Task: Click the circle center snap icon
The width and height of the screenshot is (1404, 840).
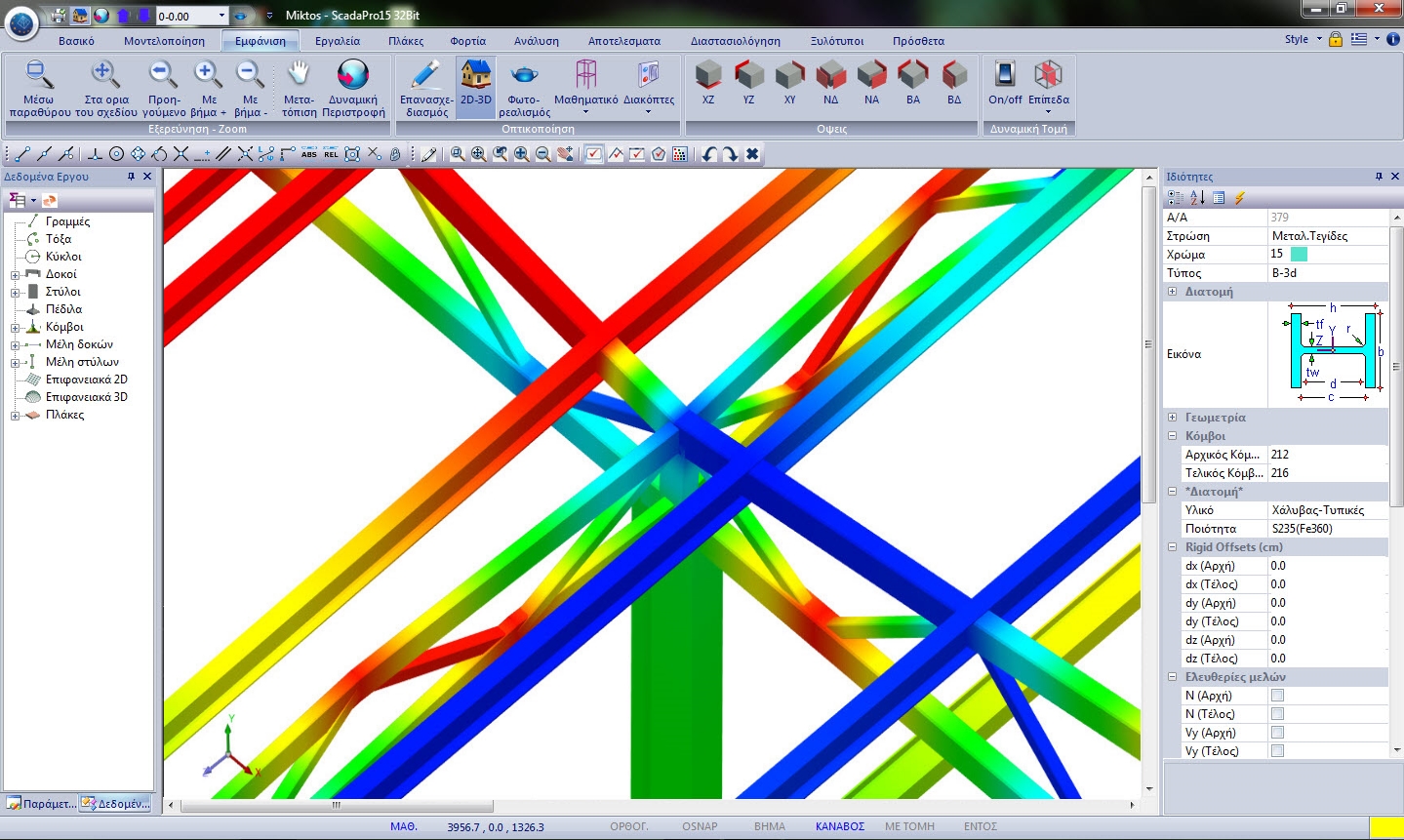Action: (x=116, y=154)
